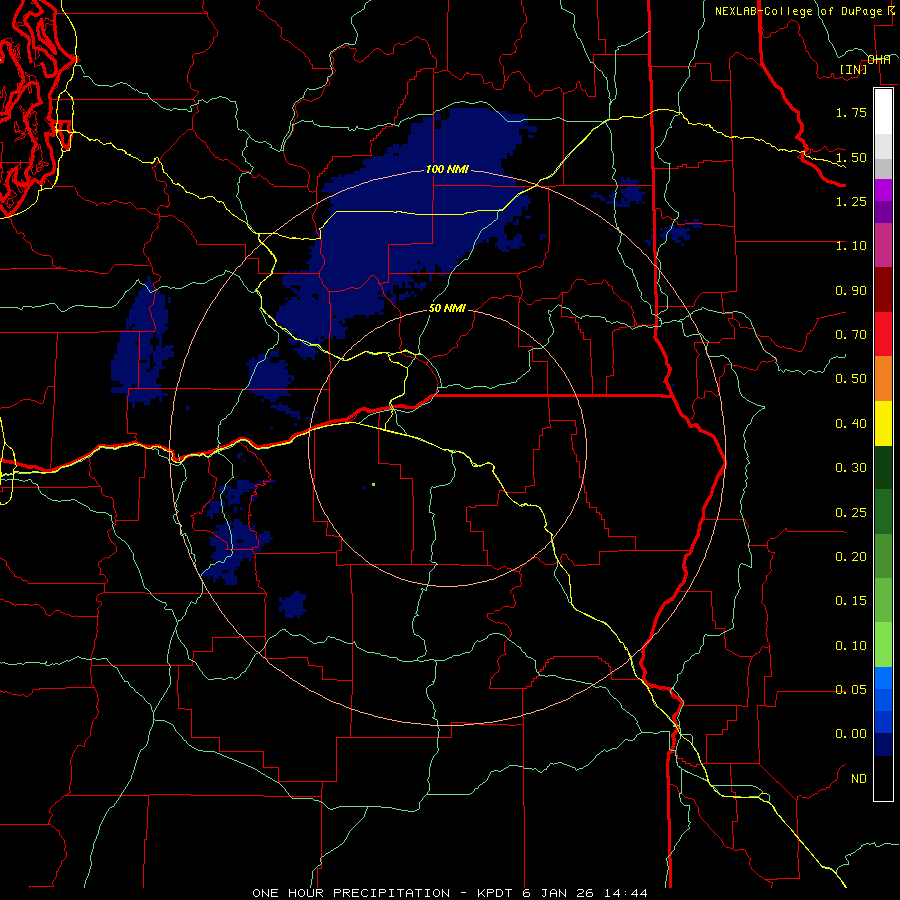Image resolution: width=900 pixels, height=900 pixels.
Task: Click the 0.70 legend value
Action: click(851, 335)
